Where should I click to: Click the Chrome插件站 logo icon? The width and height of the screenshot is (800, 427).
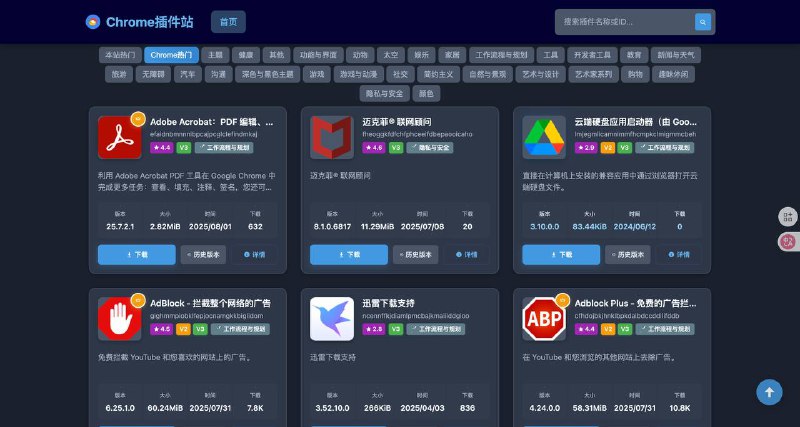click(93, 22)
